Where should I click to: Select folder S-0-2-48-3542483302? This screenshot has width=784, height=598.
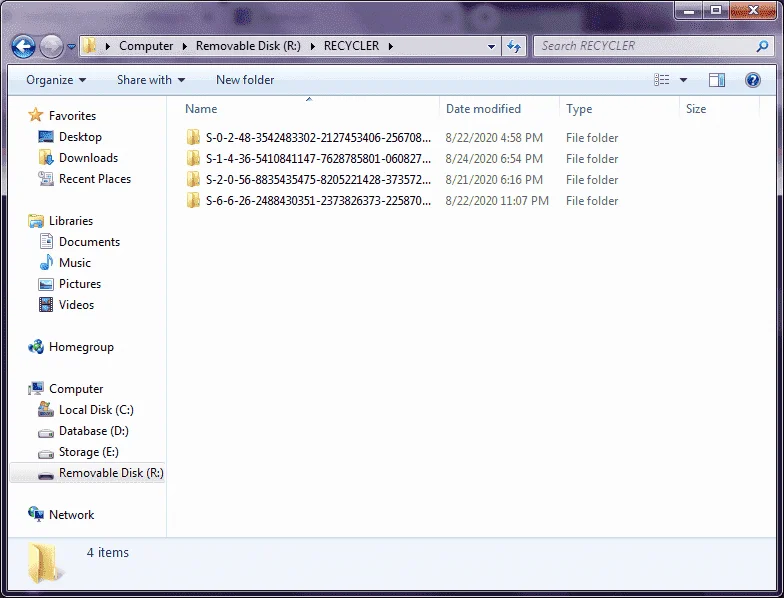pyautogui.click(x=318, y=138)
